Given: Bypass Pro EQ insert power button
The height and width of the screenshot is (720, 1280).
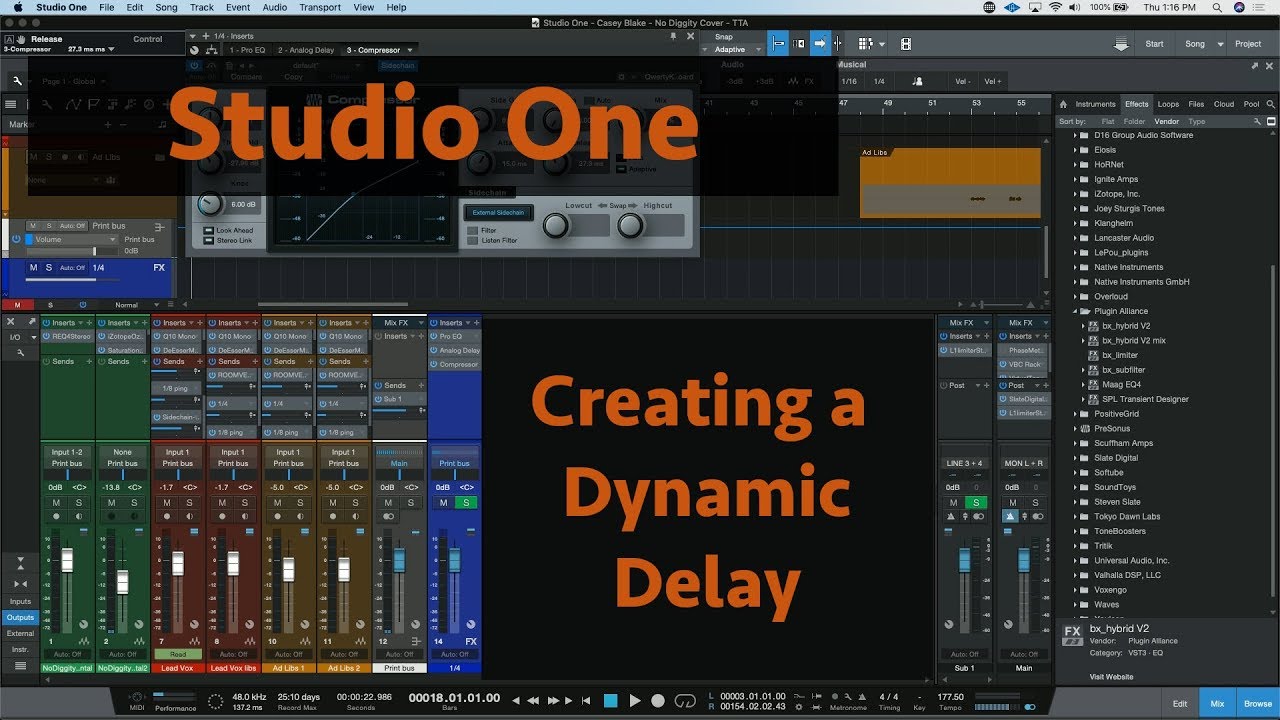Looking at the screenshot, I should (435, 337).
